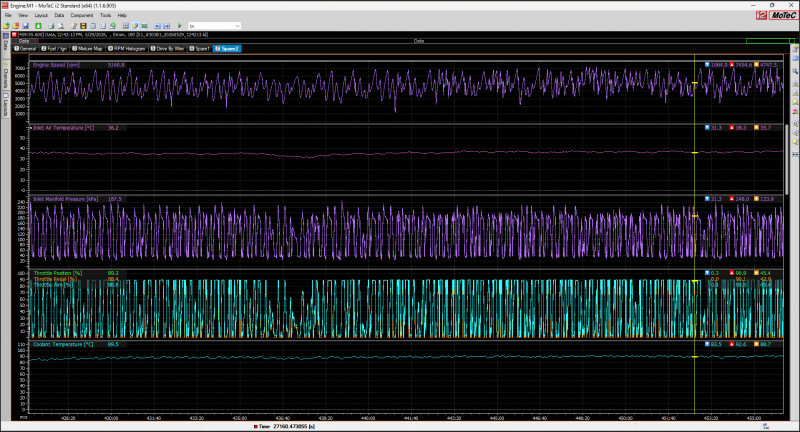Switch to the General worksheet tab
800x432 pixels.
[x=26, y=48]
